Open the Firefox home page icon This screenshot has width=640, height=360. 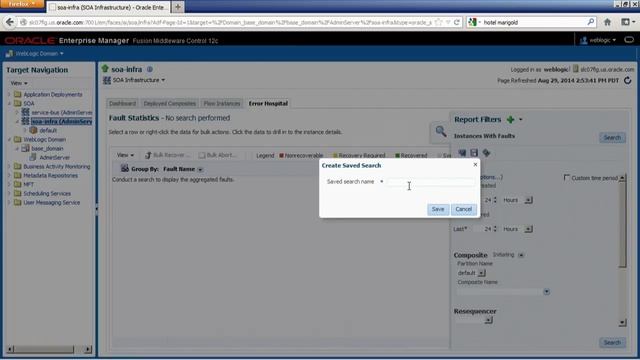(x=607, y=22)
